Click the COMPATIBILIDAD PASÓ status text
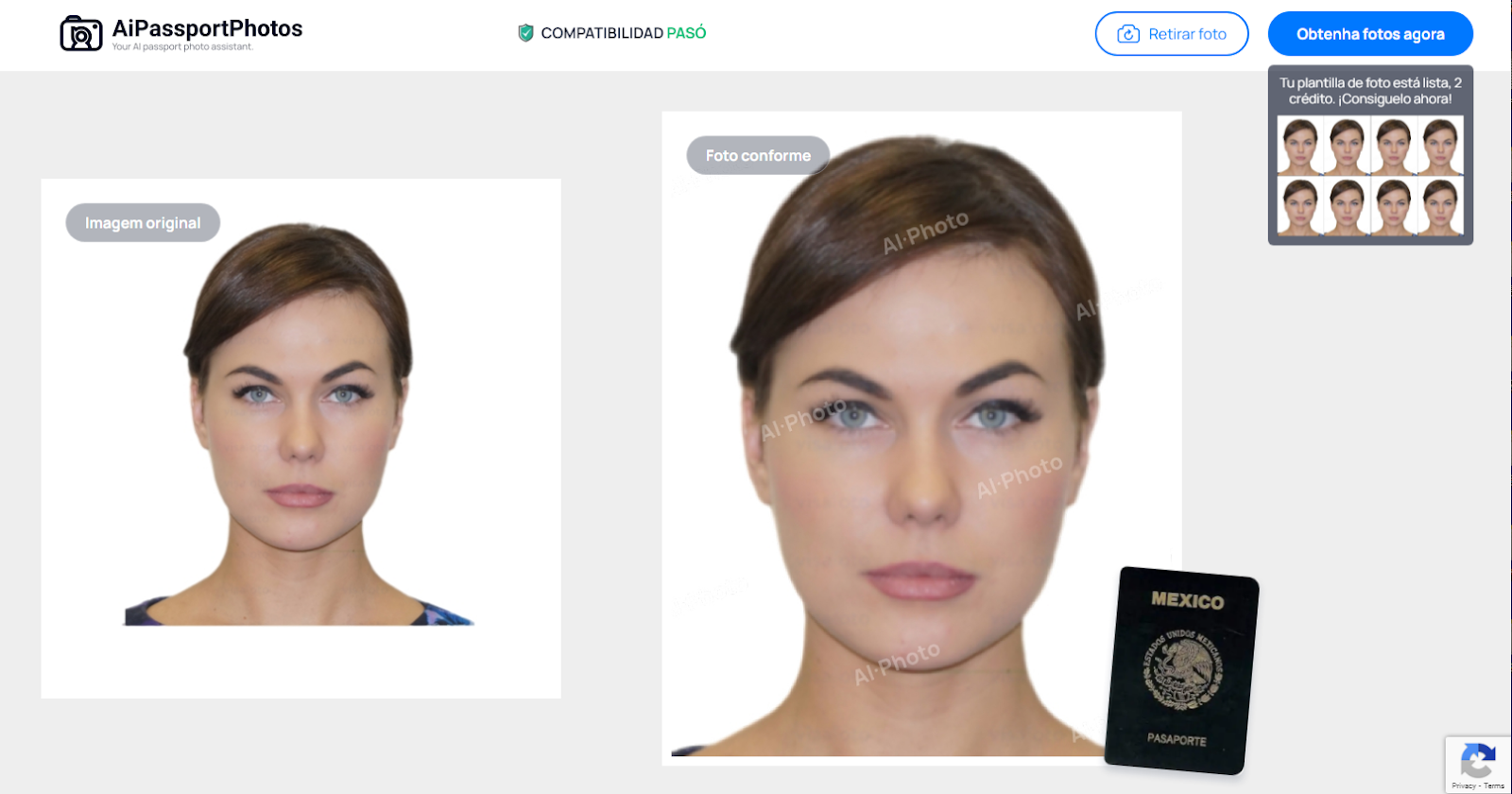 [623, 33]
